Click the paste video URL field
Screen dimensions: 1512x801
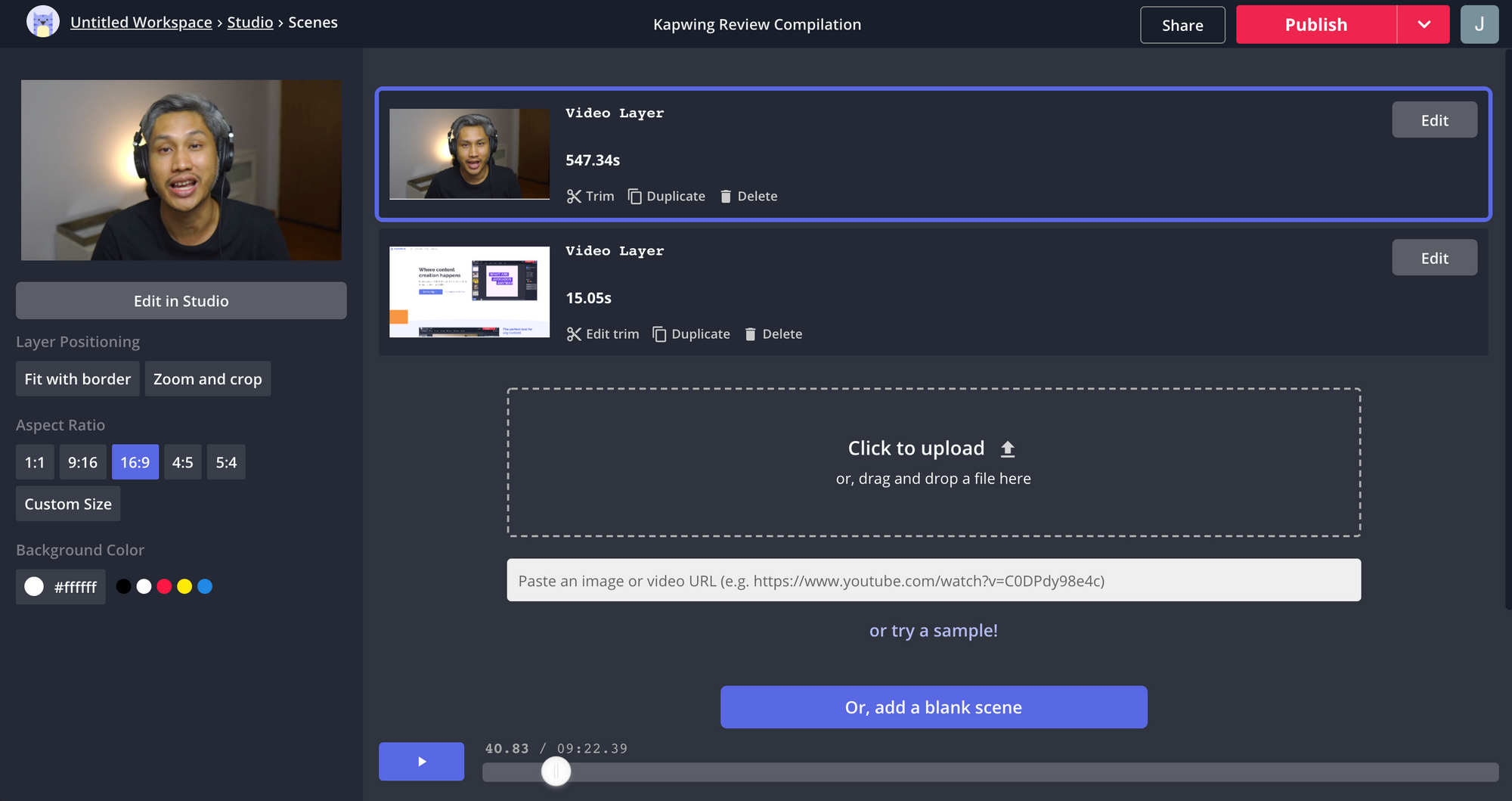click(x=933, y=580)
